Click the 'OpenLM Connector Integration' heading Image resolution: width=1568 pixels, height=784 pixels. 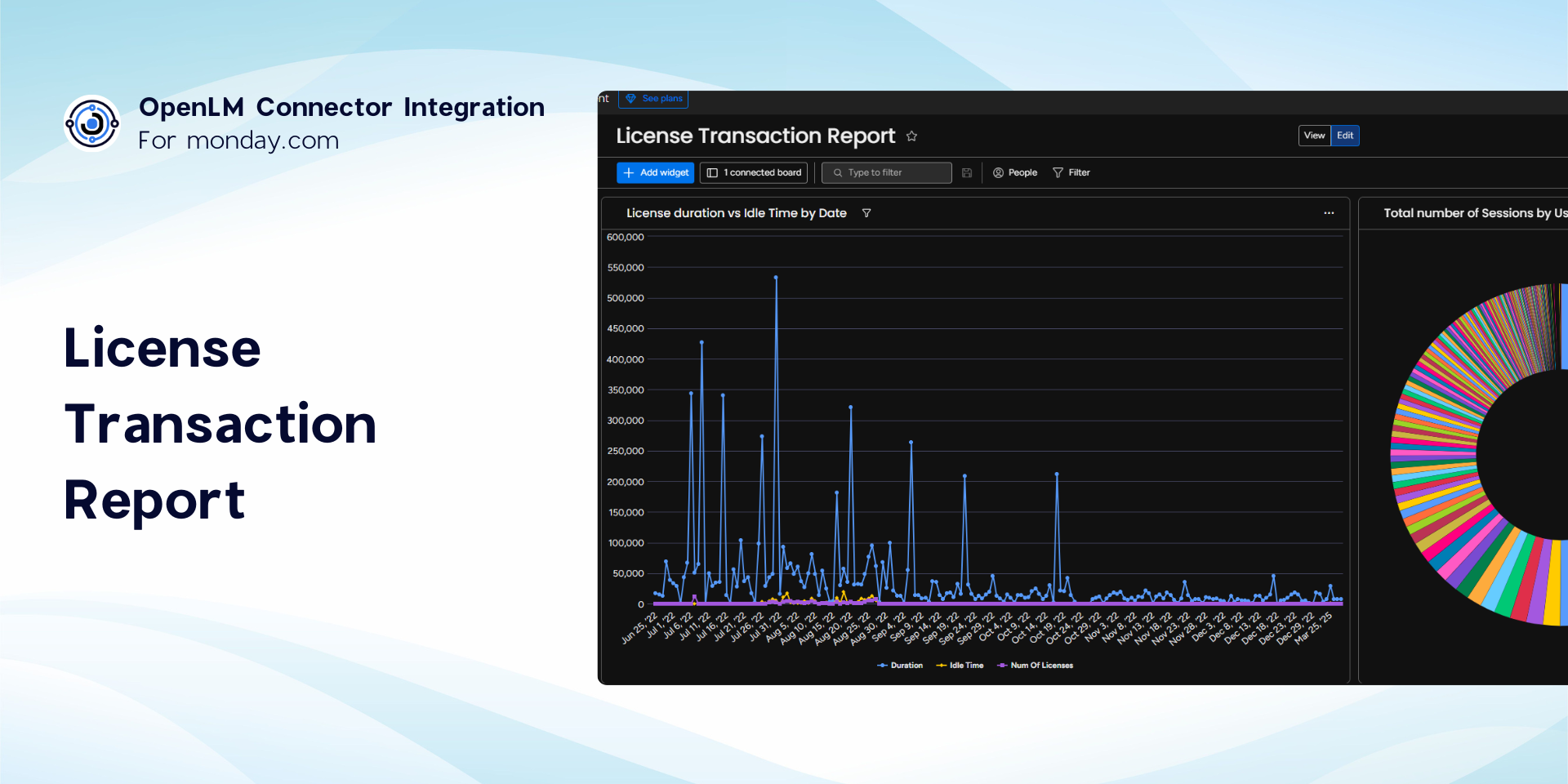(341, 107)
